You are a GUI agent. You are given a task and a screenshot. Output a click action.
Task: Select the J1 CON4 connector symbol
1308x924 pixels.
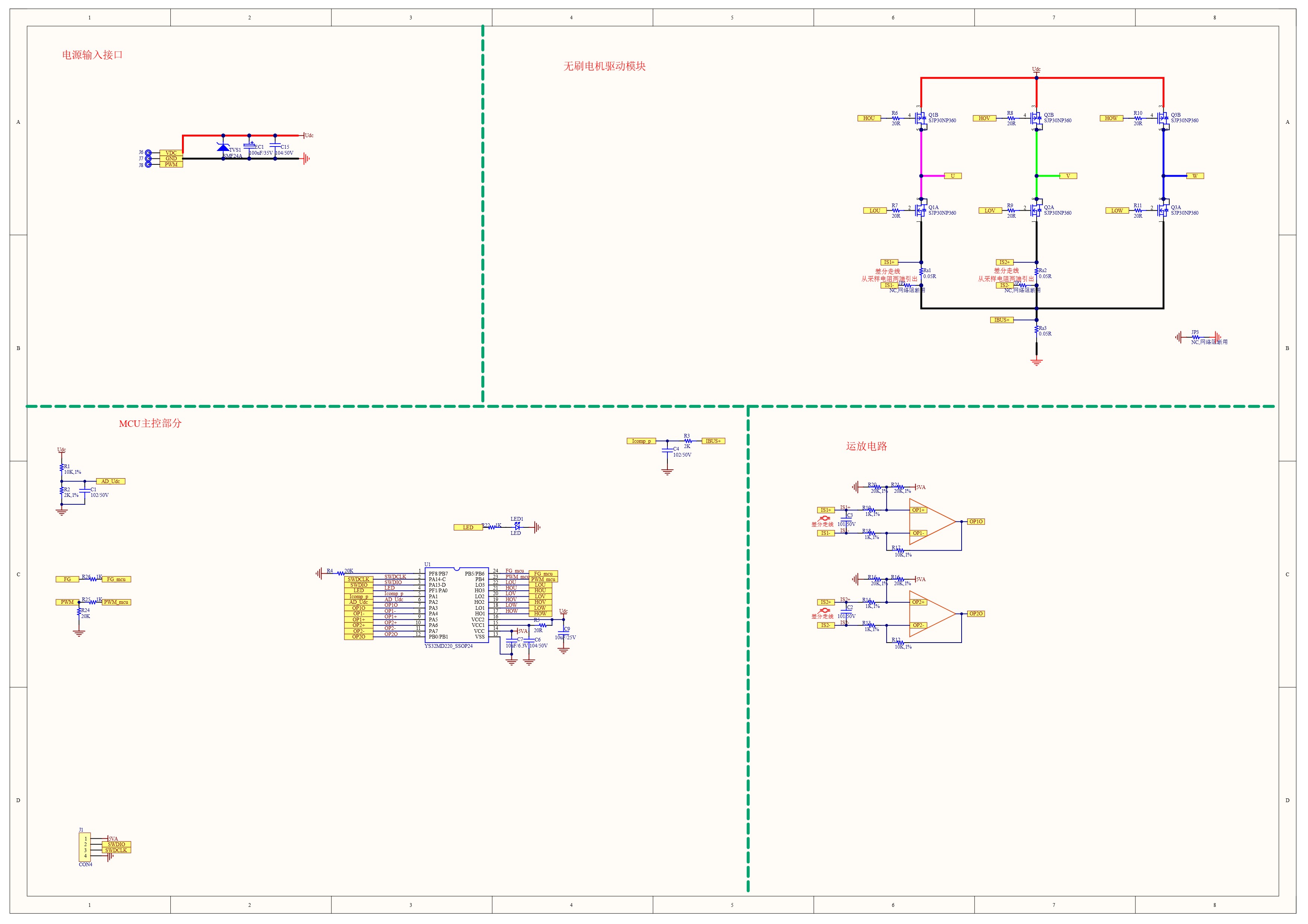tap(84, 847)
